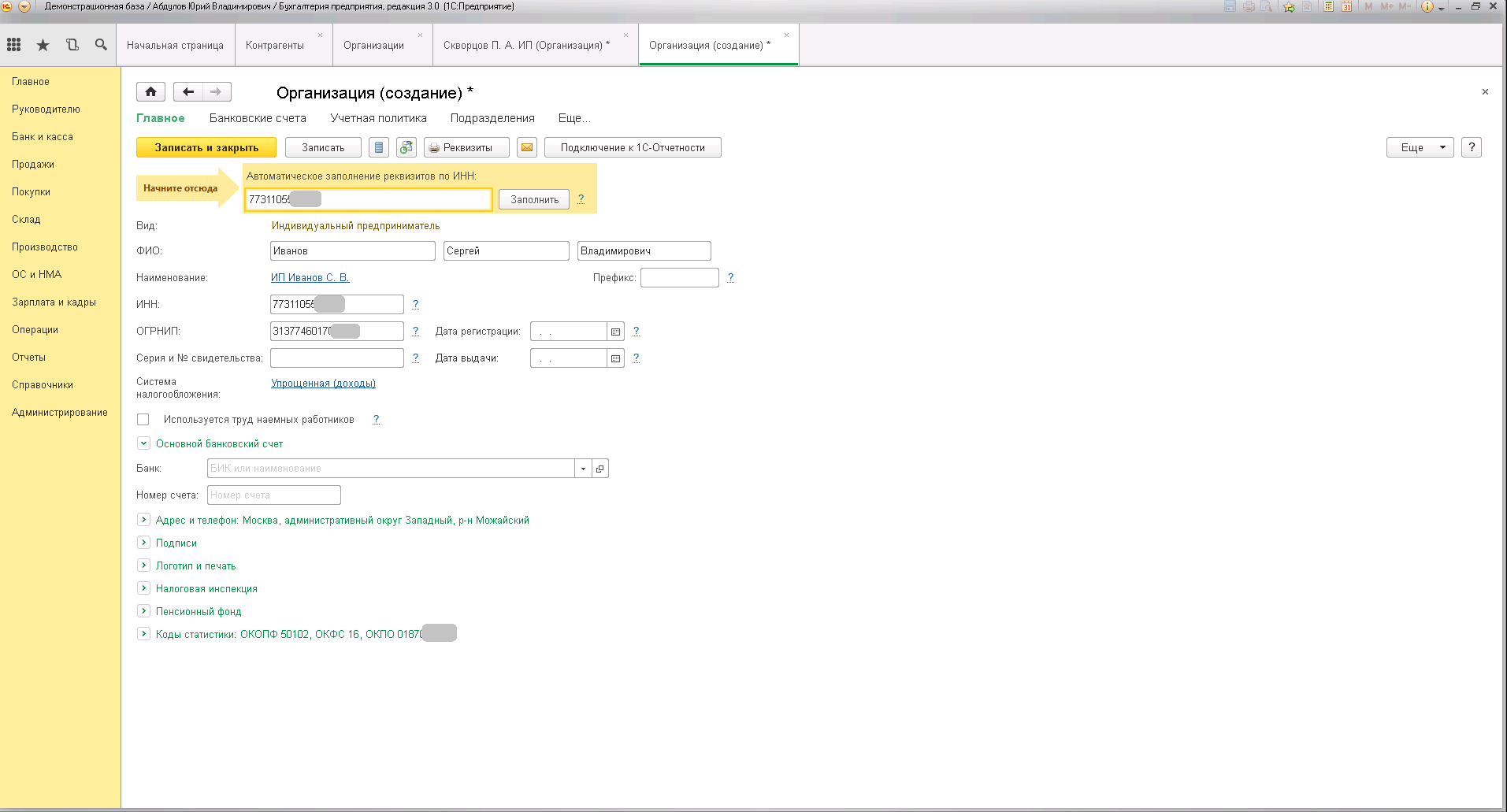Open help for hired workers checkbox

[x=376, y=419]
